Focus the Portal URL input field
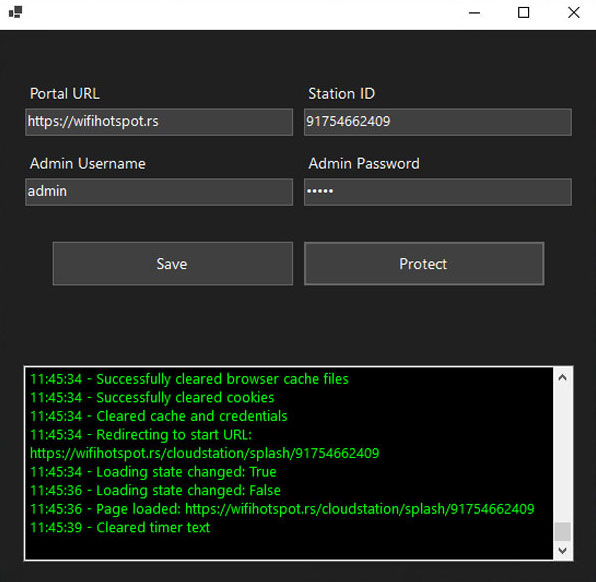The image size is (596, 582). (159, 122)
